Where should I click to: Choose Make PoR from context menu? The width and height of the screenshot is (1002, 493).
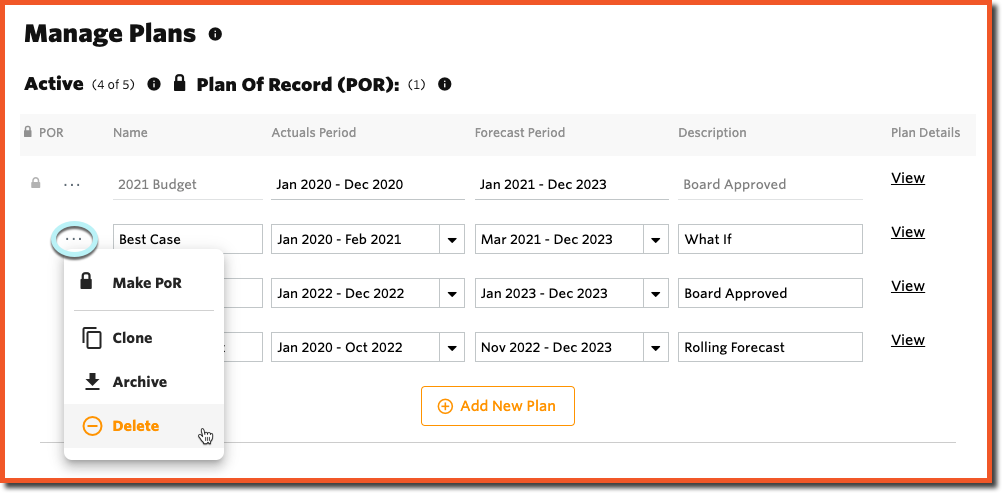[144, 283]
